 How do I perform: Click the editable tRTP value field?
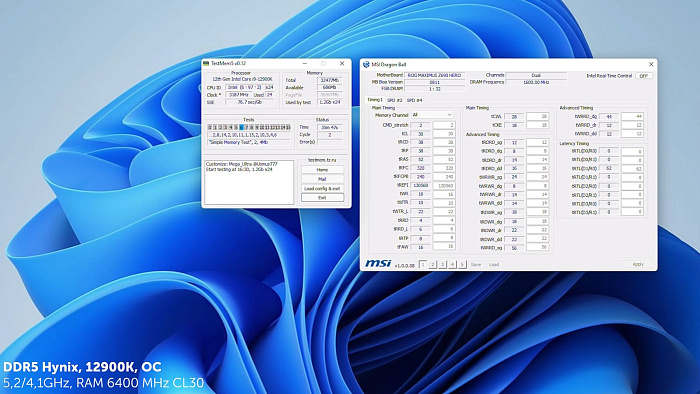point(444,238)
